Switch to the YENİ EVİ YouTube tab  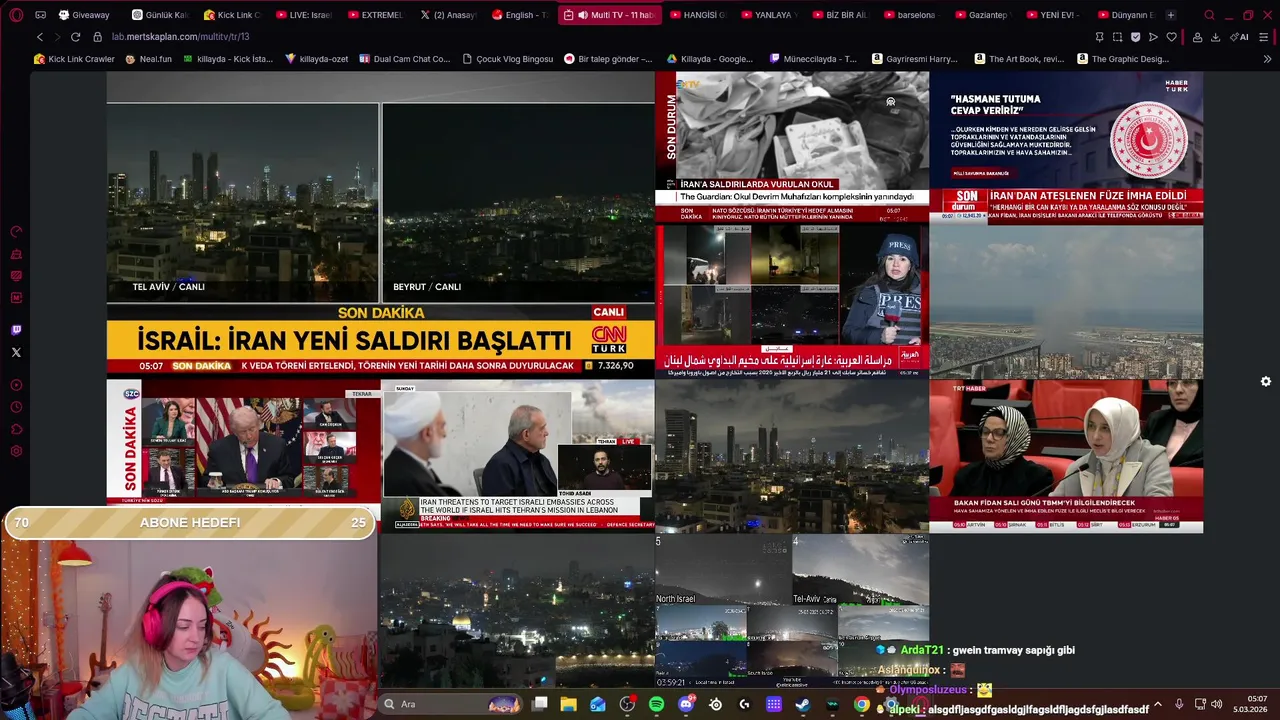point(1053,15)
